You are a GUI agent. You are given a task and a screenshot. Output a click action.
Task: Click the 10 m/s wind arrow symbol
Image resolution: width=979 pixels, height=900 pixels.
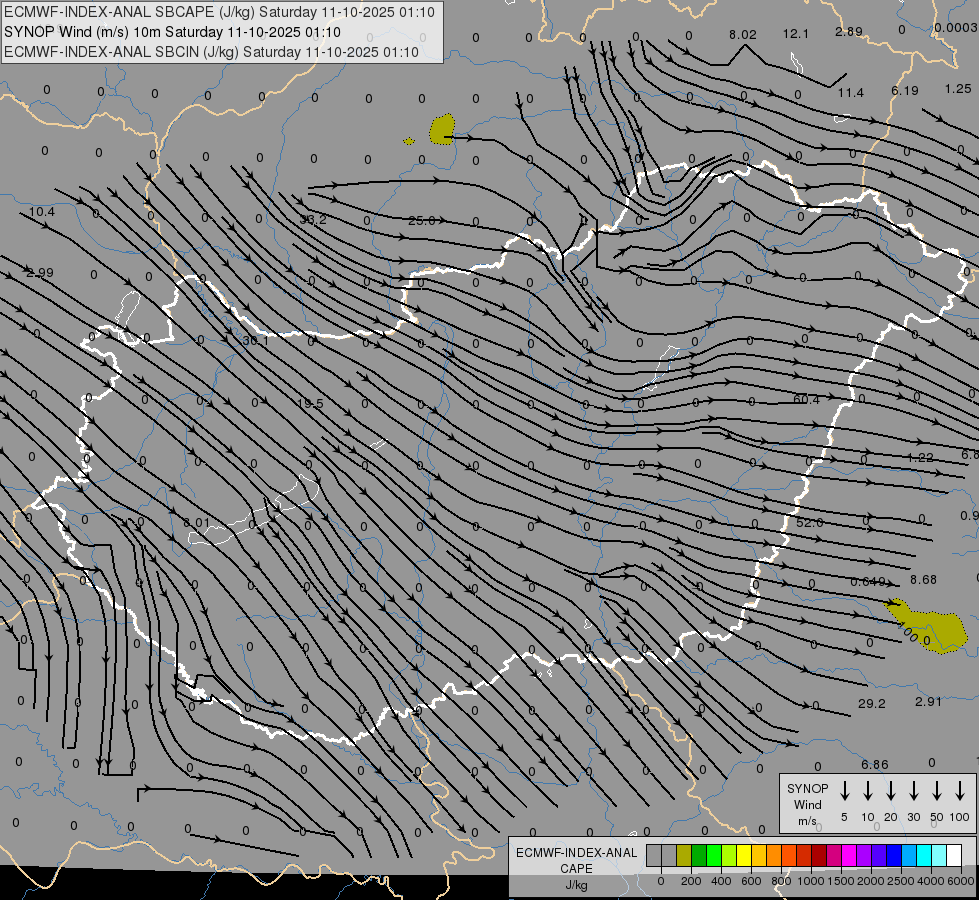pos(868,791)
